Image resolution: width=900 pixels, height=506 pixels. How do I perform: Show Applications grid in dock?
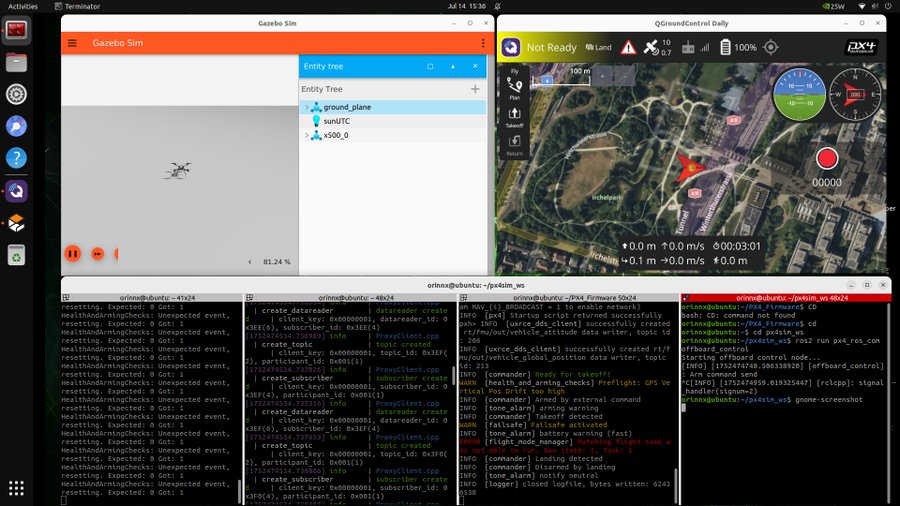click(16, 488)
